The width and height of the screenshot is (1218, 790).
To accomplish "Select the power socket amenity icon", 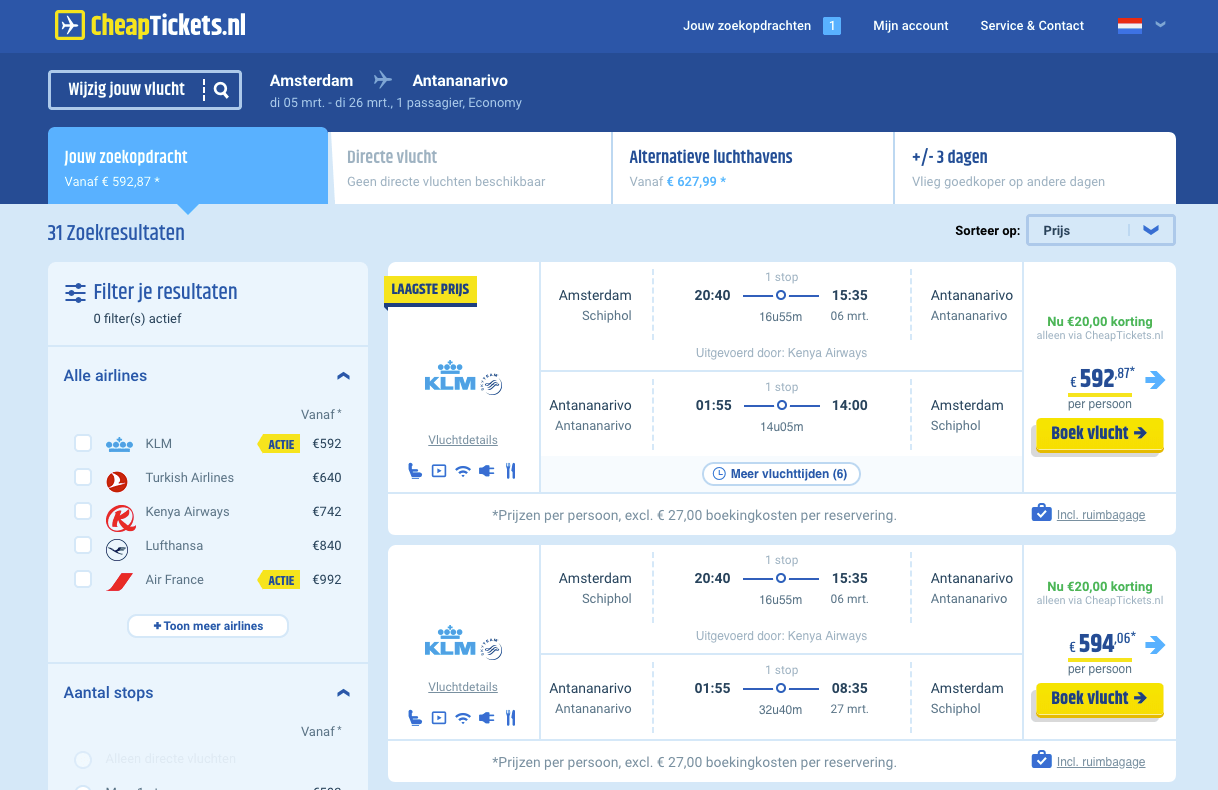I will tap(487, 470).
